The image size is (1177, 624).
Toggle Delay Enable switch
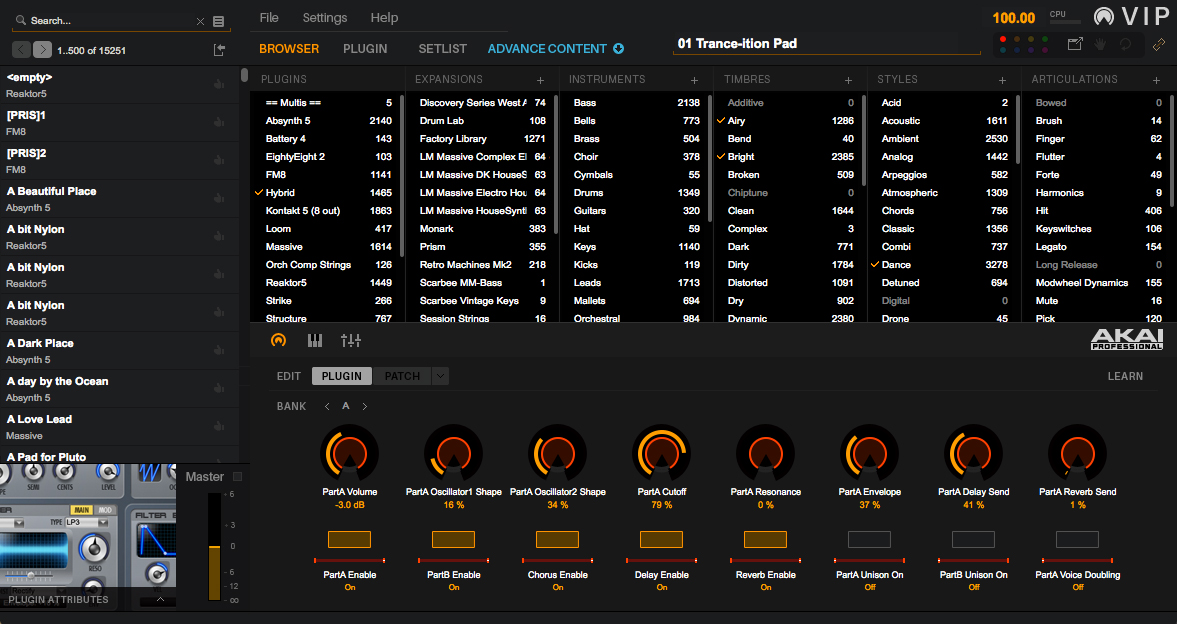tap(661, 539)
